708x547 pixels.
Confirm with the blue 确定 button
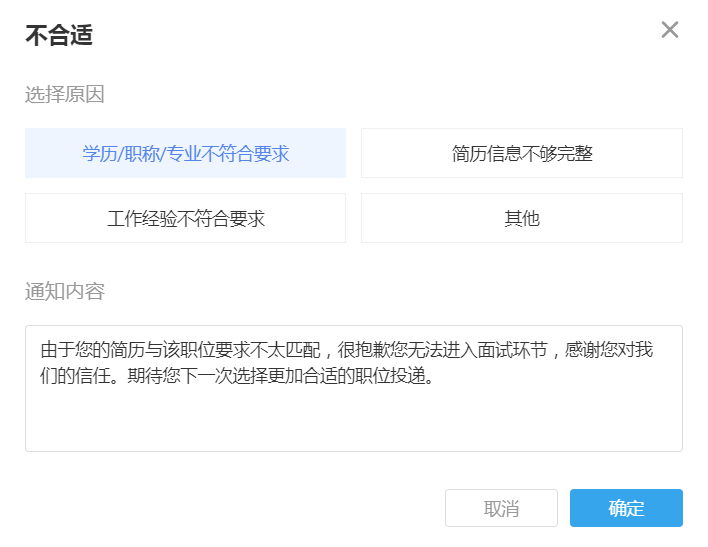[x=626, y=508]
